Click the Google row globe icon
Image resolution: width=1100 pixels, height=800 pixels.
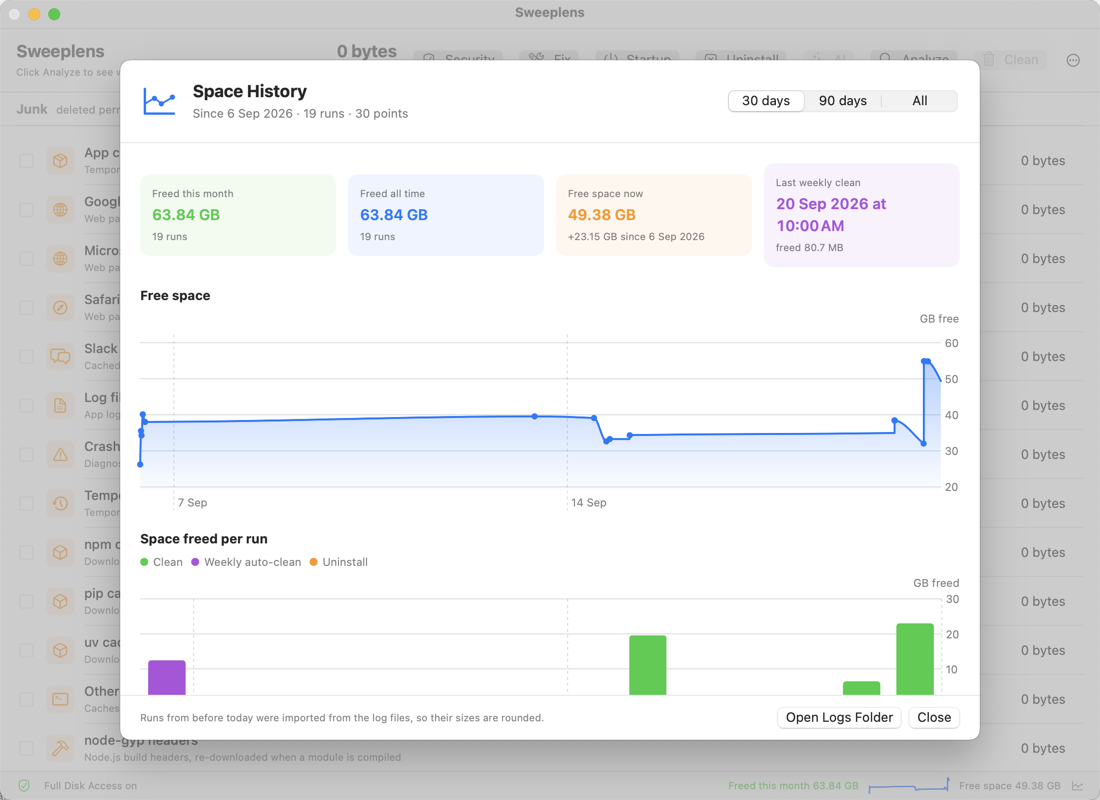[x=60, y=210]
